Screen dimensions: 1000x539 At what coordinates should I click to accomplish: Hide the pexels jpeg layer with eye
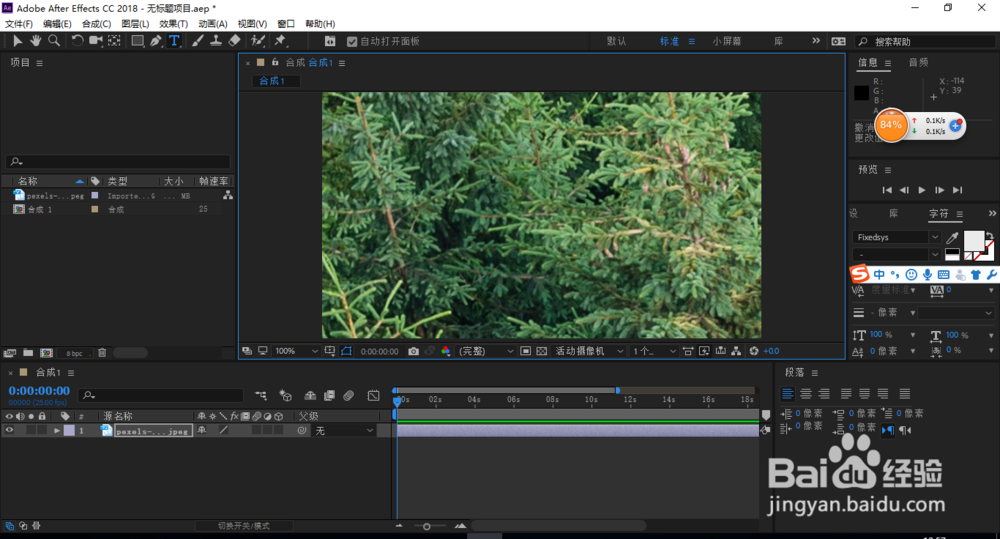(10, 431)
